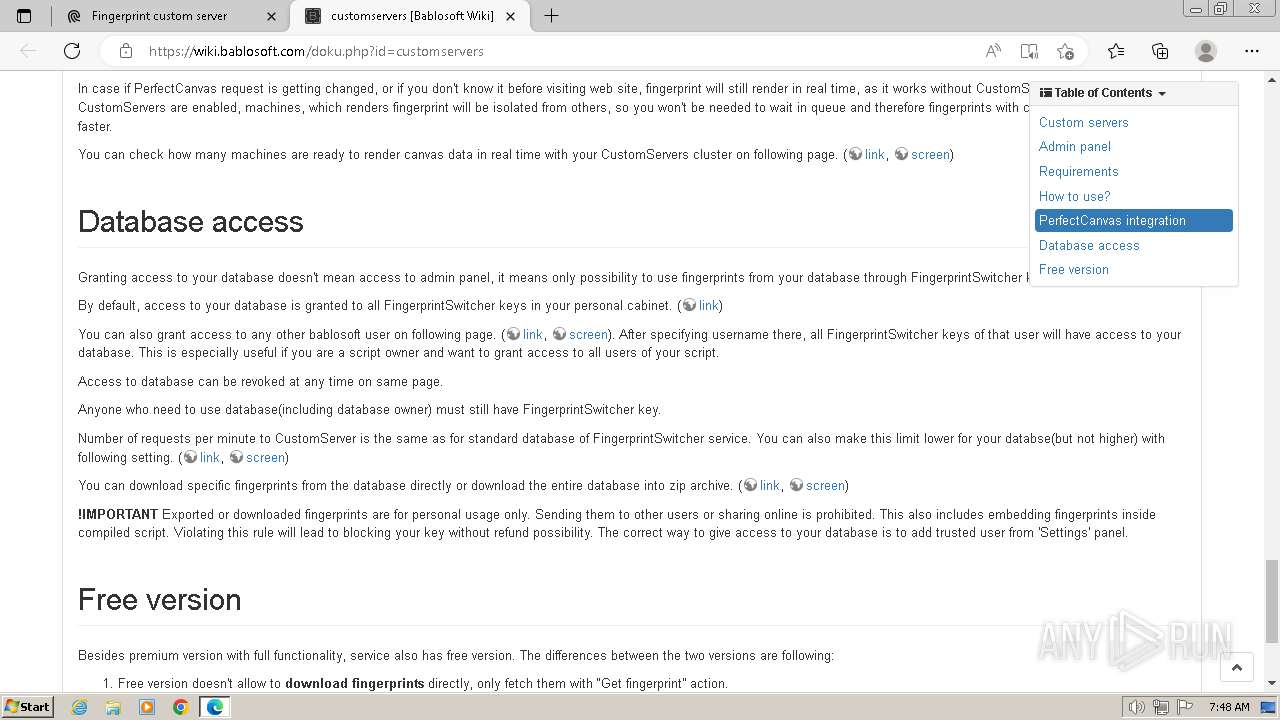Open Collections panel
The width and height of the screenshot is (1280, 720).
click(x=1160, y=51)
